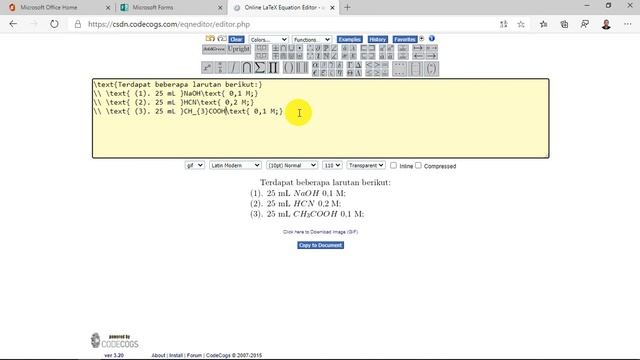
Task: Open the About link in footer
Action: pyautogui.click(x=158, y=356)
